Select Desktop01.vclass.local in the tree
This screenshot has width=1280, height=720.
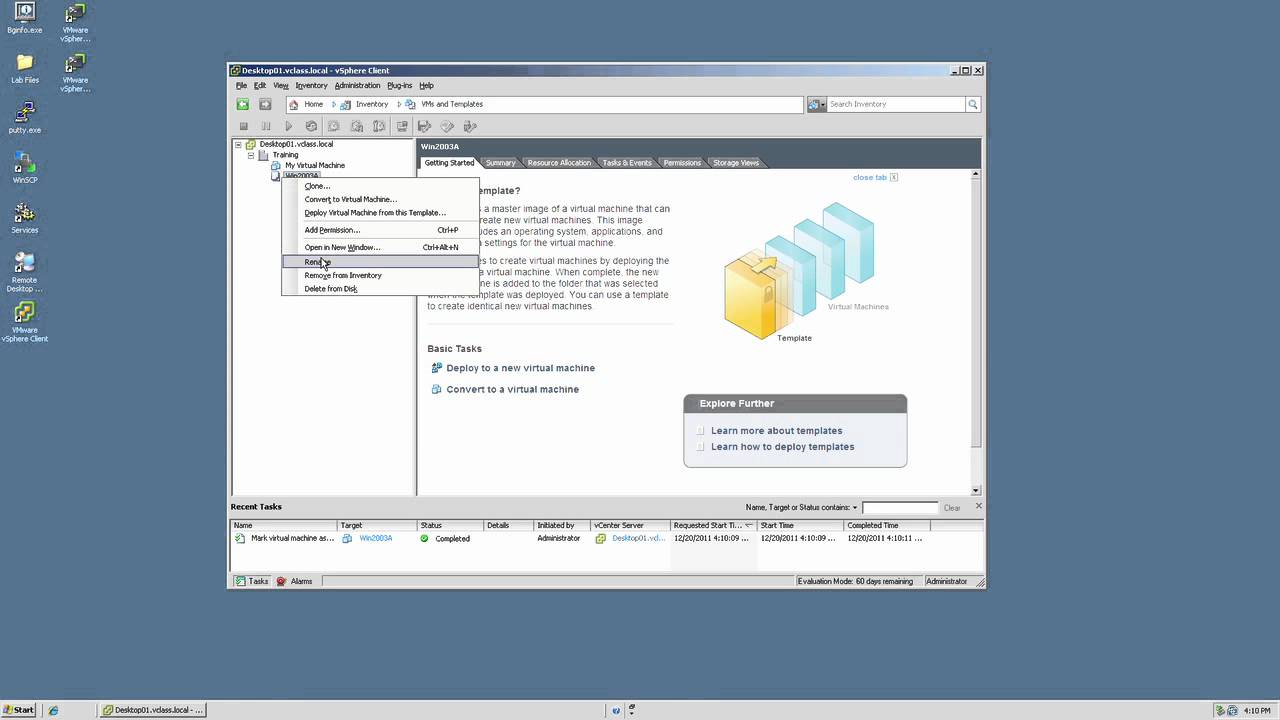pos(296,144)
